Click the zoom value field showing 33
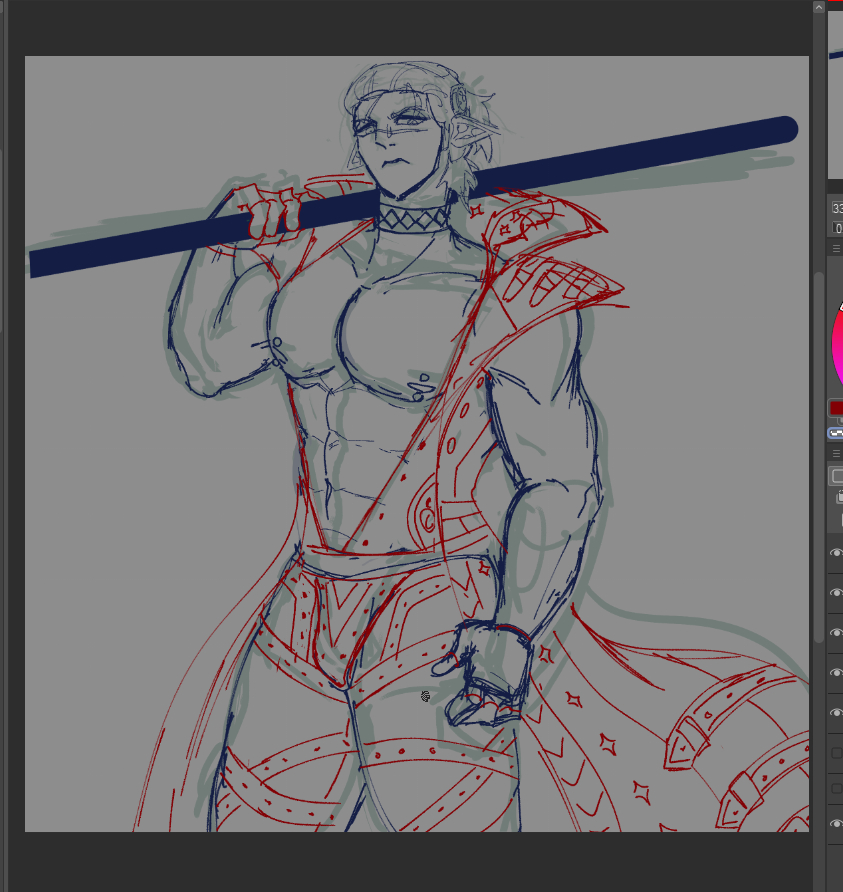843x892 pixels. [836, 209]
